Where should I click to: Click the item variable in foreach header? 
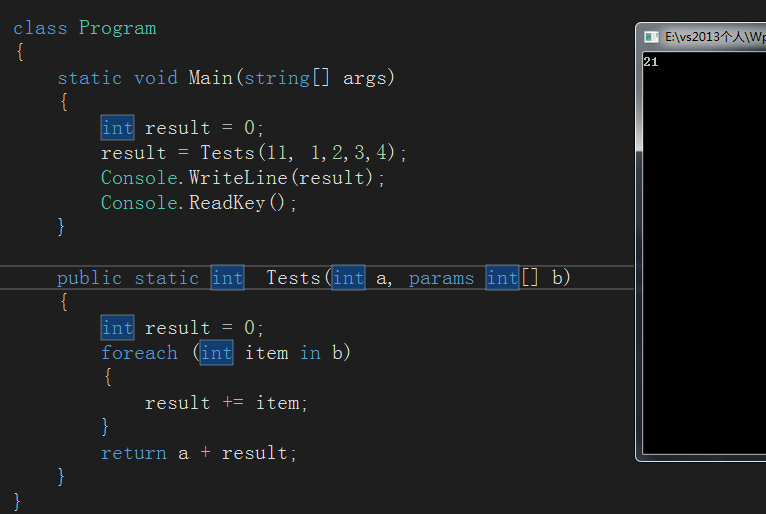(x=266, y=353)
